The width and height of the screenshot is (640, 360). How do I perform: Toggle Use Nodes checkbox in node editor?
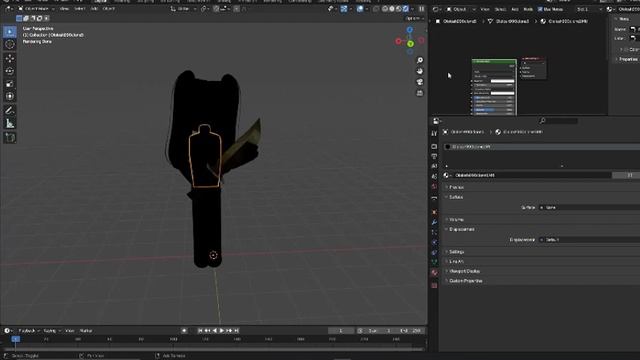[540, 9]
